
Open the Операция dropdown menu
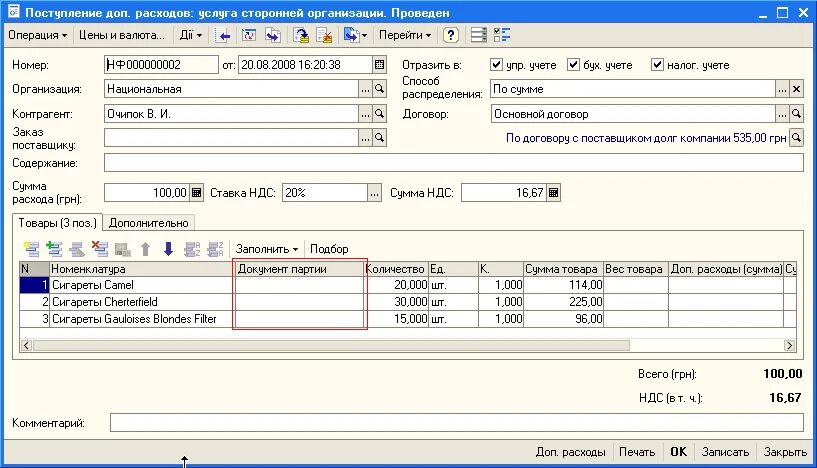click(38, 35)
